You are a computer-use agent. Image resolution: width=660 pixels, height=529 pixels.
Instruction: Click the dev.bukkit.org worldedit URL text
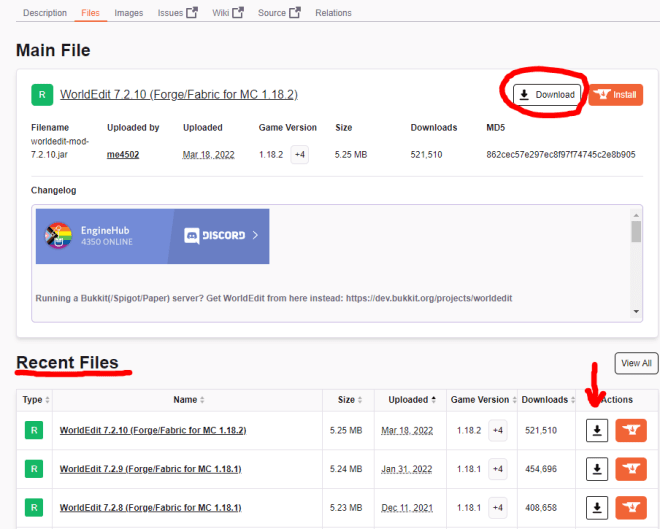[x=429, y=298]
